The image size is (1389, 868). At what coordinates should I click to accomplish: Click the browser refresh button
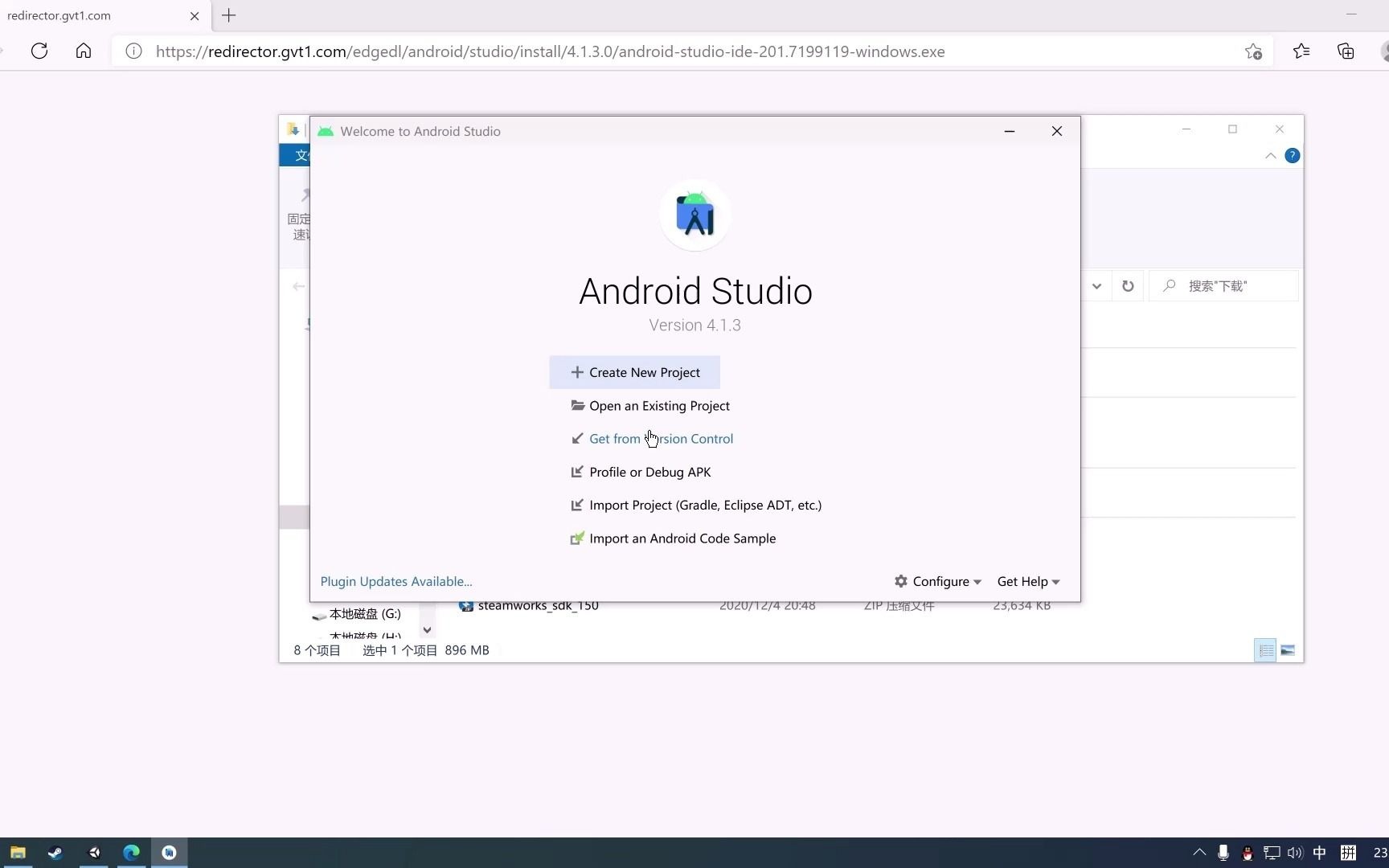pos(39,51)
